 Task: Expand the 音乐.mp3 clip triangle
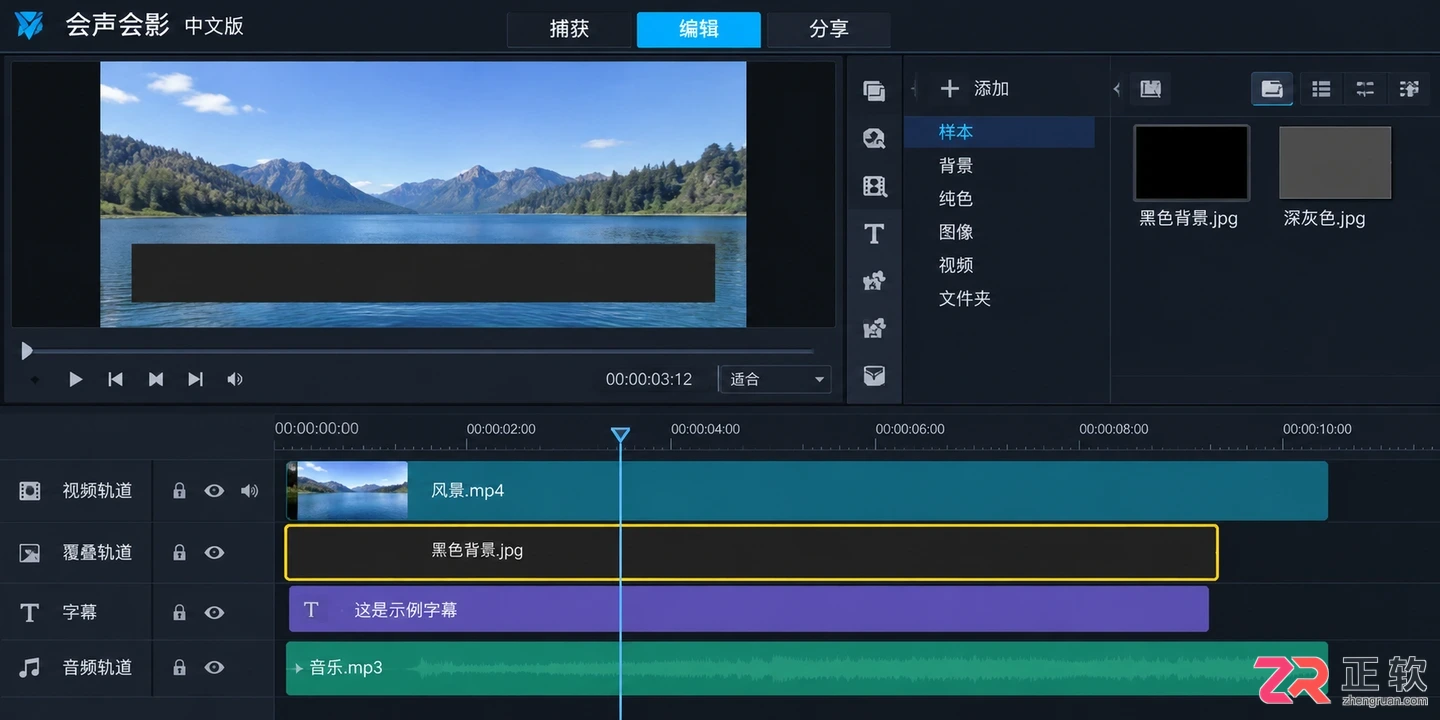298,668
